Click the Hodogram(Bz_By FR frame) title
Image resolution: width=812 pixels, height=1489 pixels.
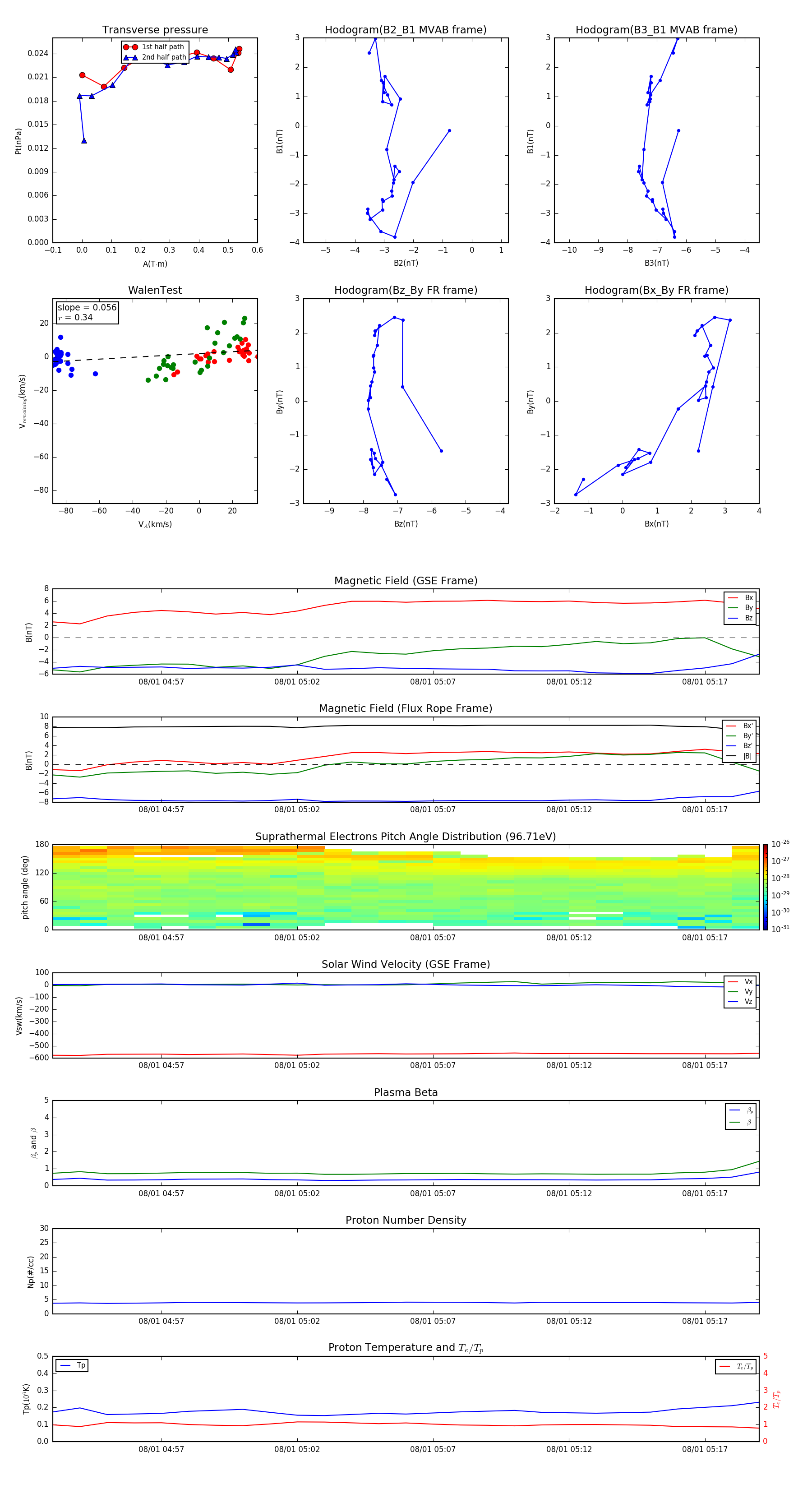[x=406, y=290]
